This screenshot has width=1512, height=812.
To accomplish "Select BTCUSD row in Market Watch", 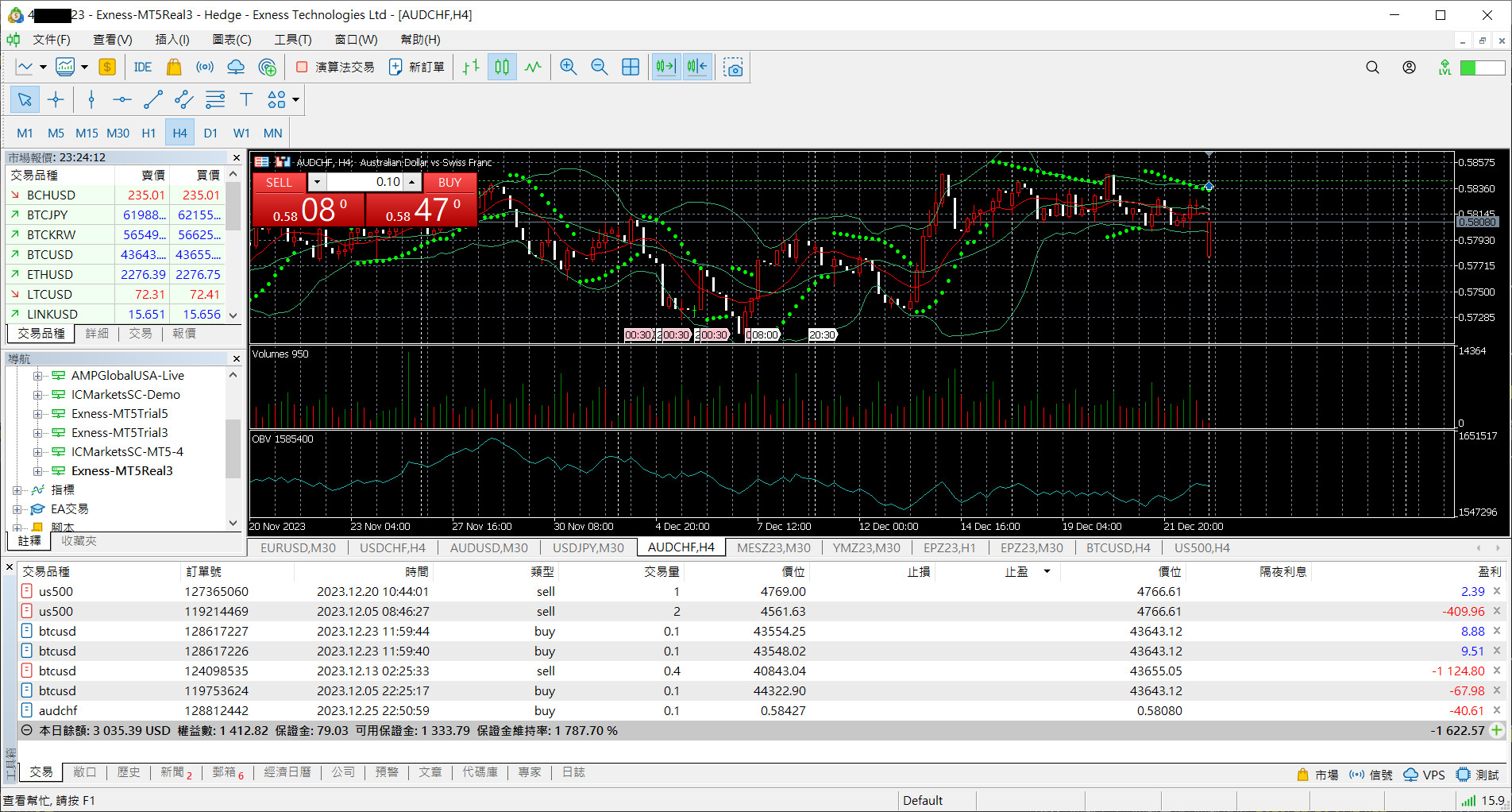I will 116,254.
